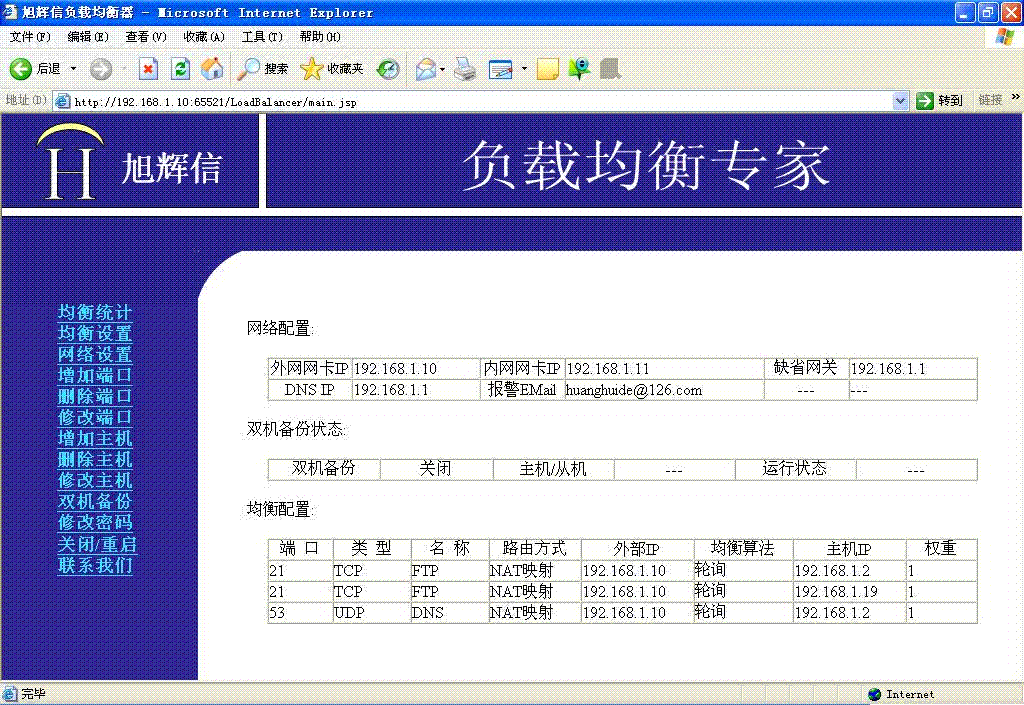Open the 网络设置 link
The width and height of the screenshot is (1024, 705).
click(95, 354)
